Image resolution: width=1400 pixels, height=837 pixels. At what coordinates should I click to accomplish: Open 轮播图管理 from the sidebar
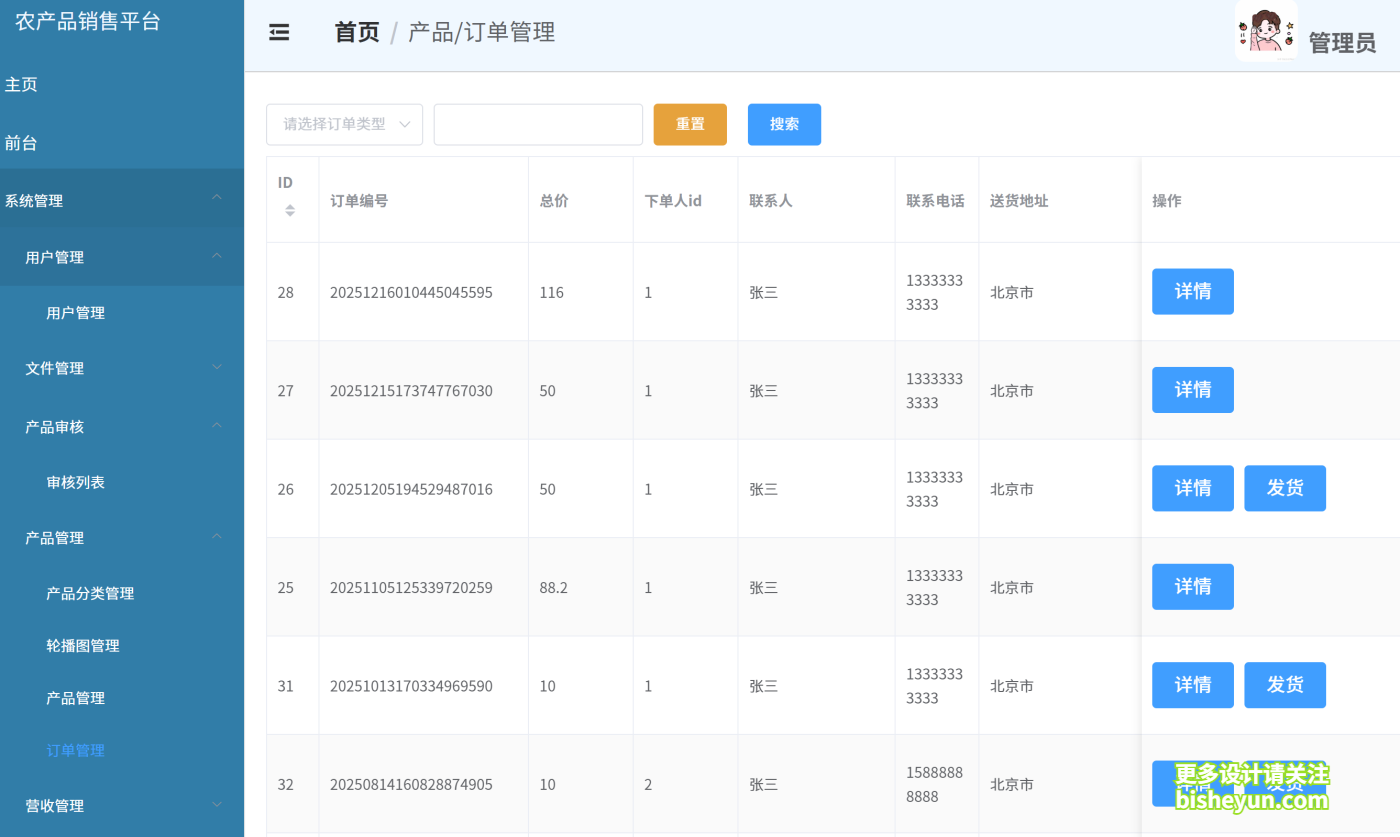click(84, 645)
